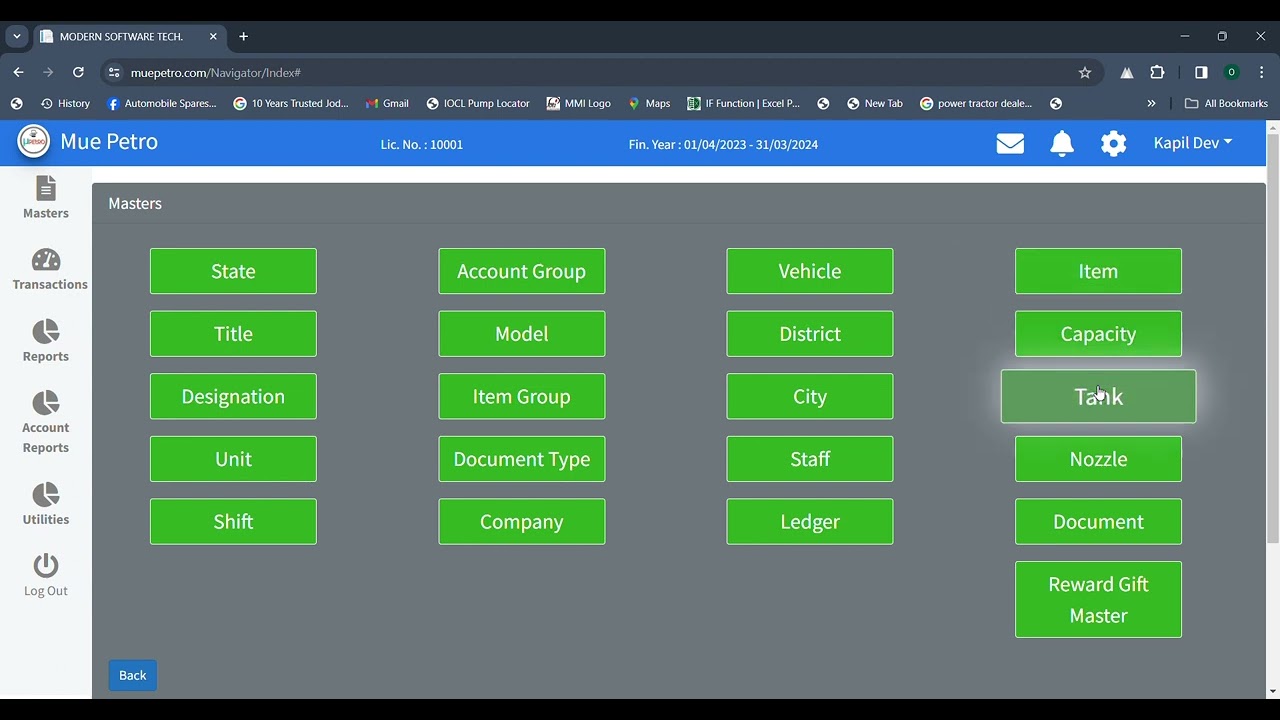Click the blue Back button
1280x720 pixels.
pos(132,675)
